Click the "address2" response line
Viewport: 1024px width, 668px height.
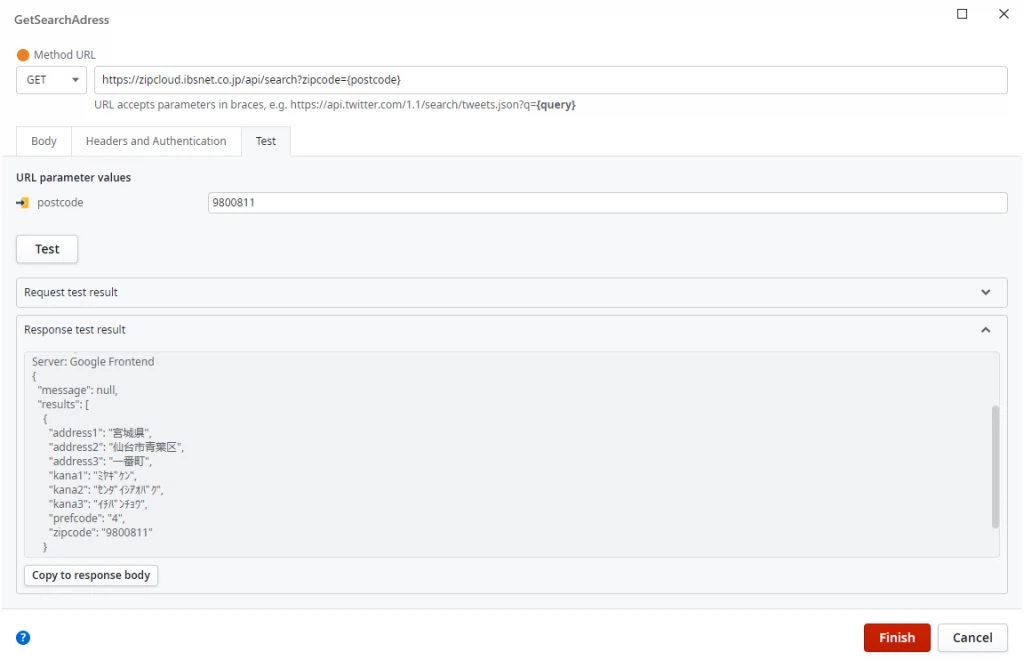116,447
